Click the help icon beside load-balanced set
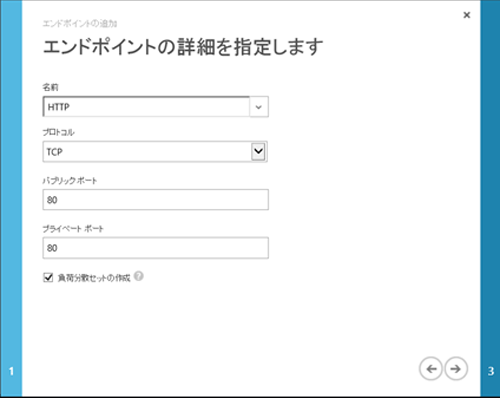 139,276
